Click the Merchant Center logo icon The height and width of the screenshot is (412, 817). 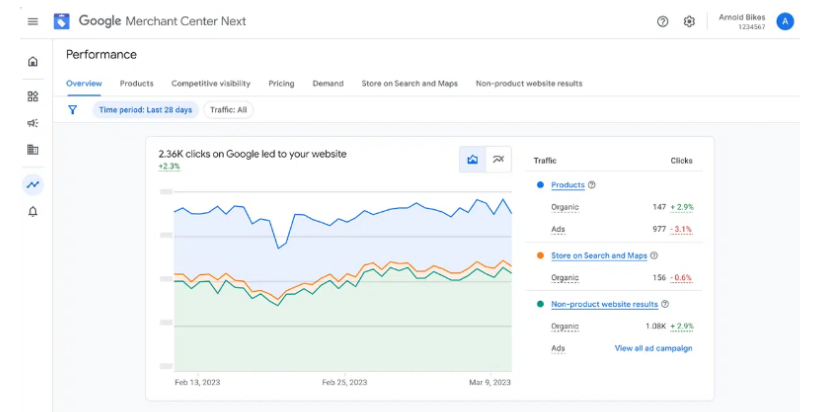[62, 21]
